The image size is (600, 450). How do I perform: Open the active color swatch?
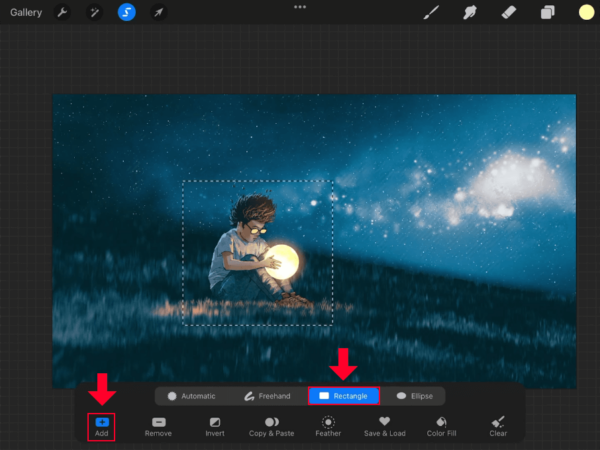(586, 12)
